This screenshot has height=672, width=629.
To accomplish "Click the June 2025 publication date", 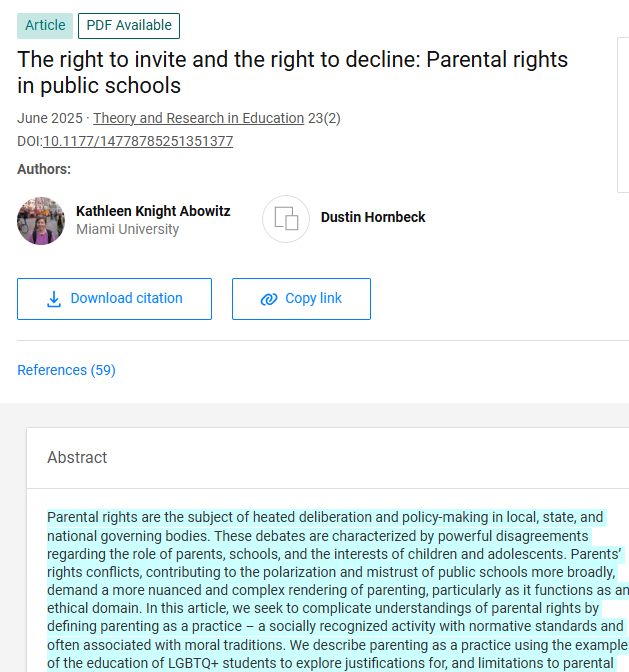I will tap(49, 118).
